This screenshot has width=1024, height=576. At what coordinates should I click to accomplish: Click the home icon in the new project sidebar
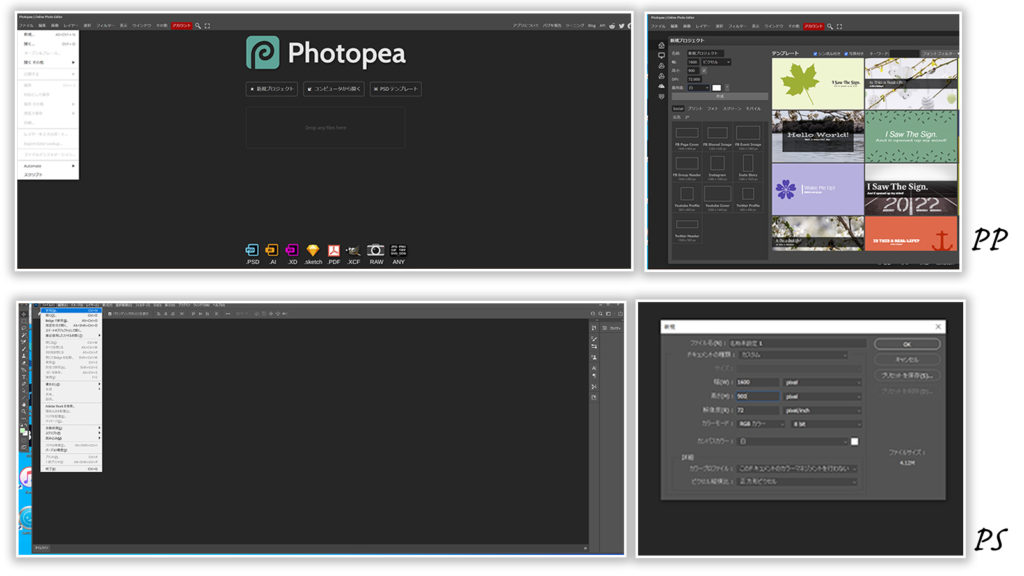pyautogui.click(x=661, y=45)
